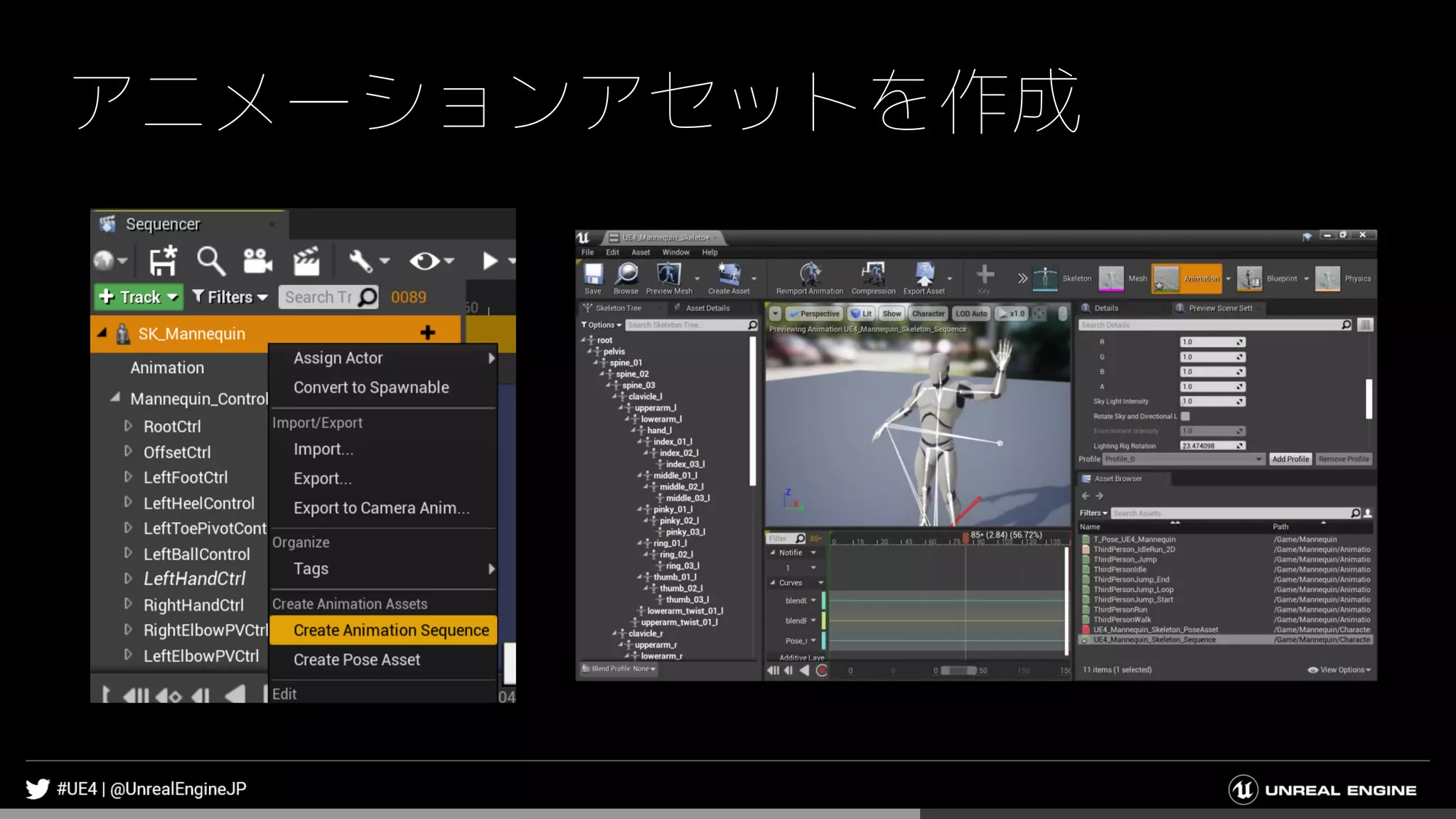
Task: Collapse the Mannequin_Control track
Action: [115, 398]
